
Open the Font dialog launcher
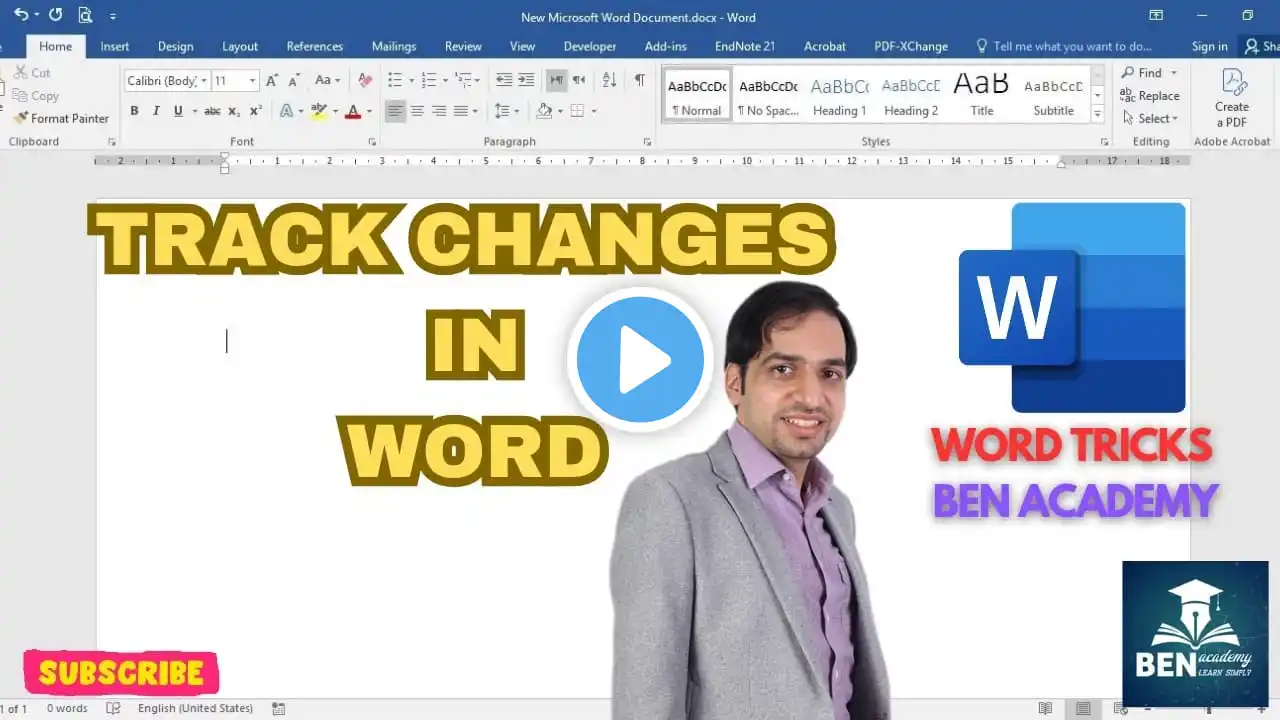click(373, 142)
